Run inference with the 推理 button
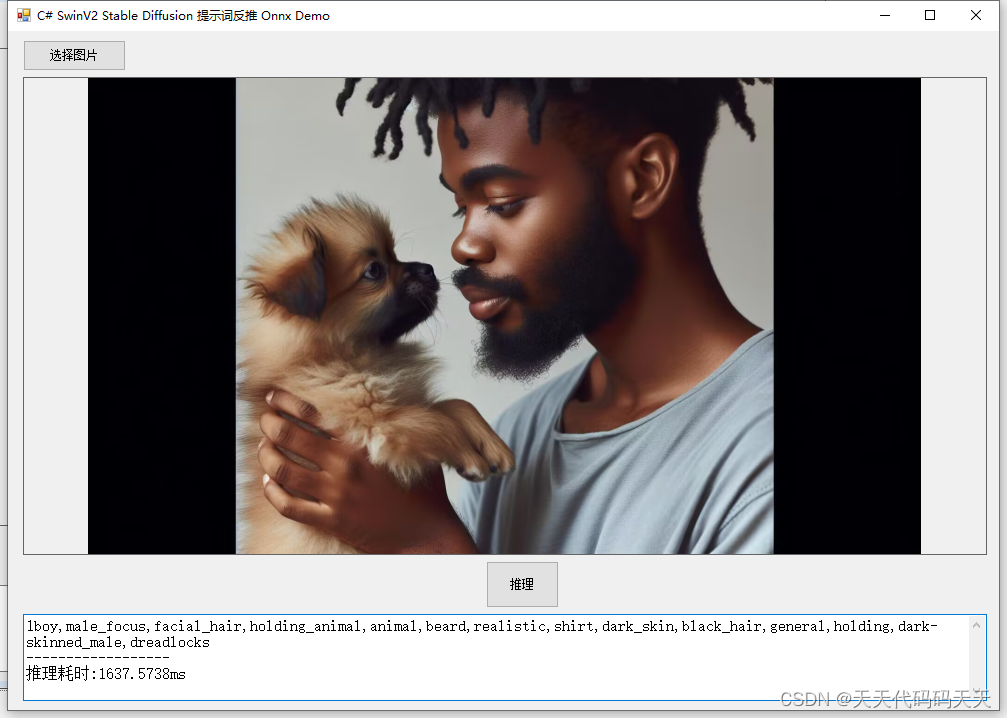 point(522,584)
